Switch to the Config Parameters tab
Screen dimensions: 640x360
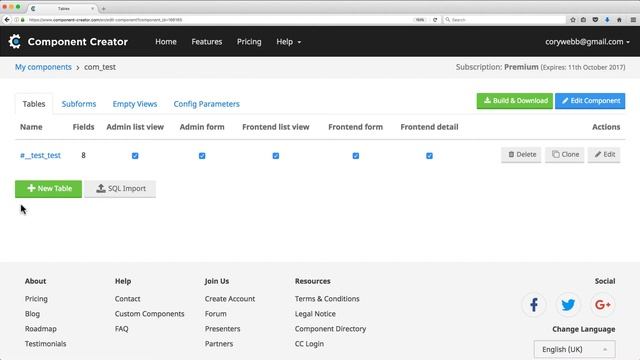207,104
